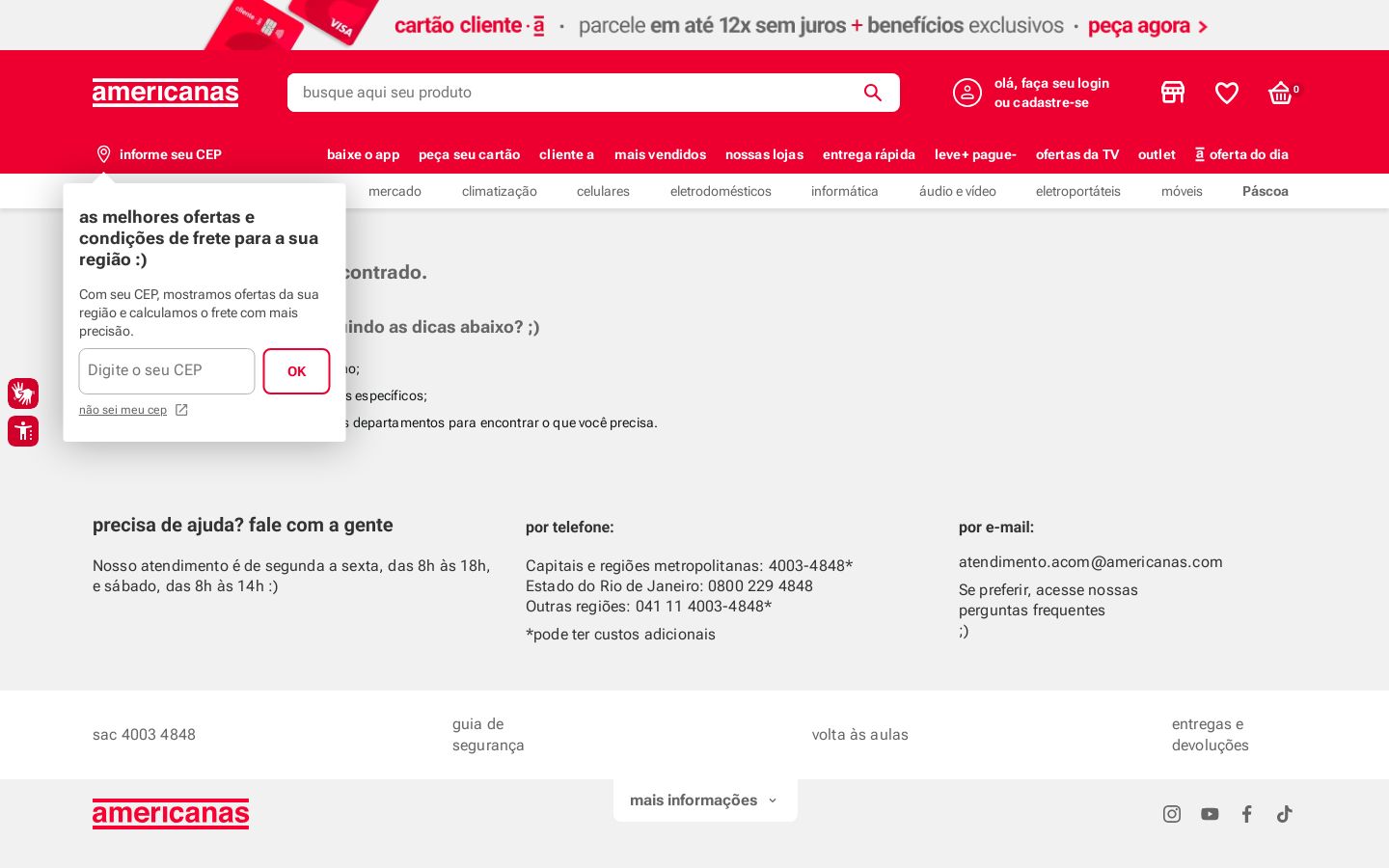
Task: Open the 'sac 4003 4848' footer link
Action: (x=144, y=735)
